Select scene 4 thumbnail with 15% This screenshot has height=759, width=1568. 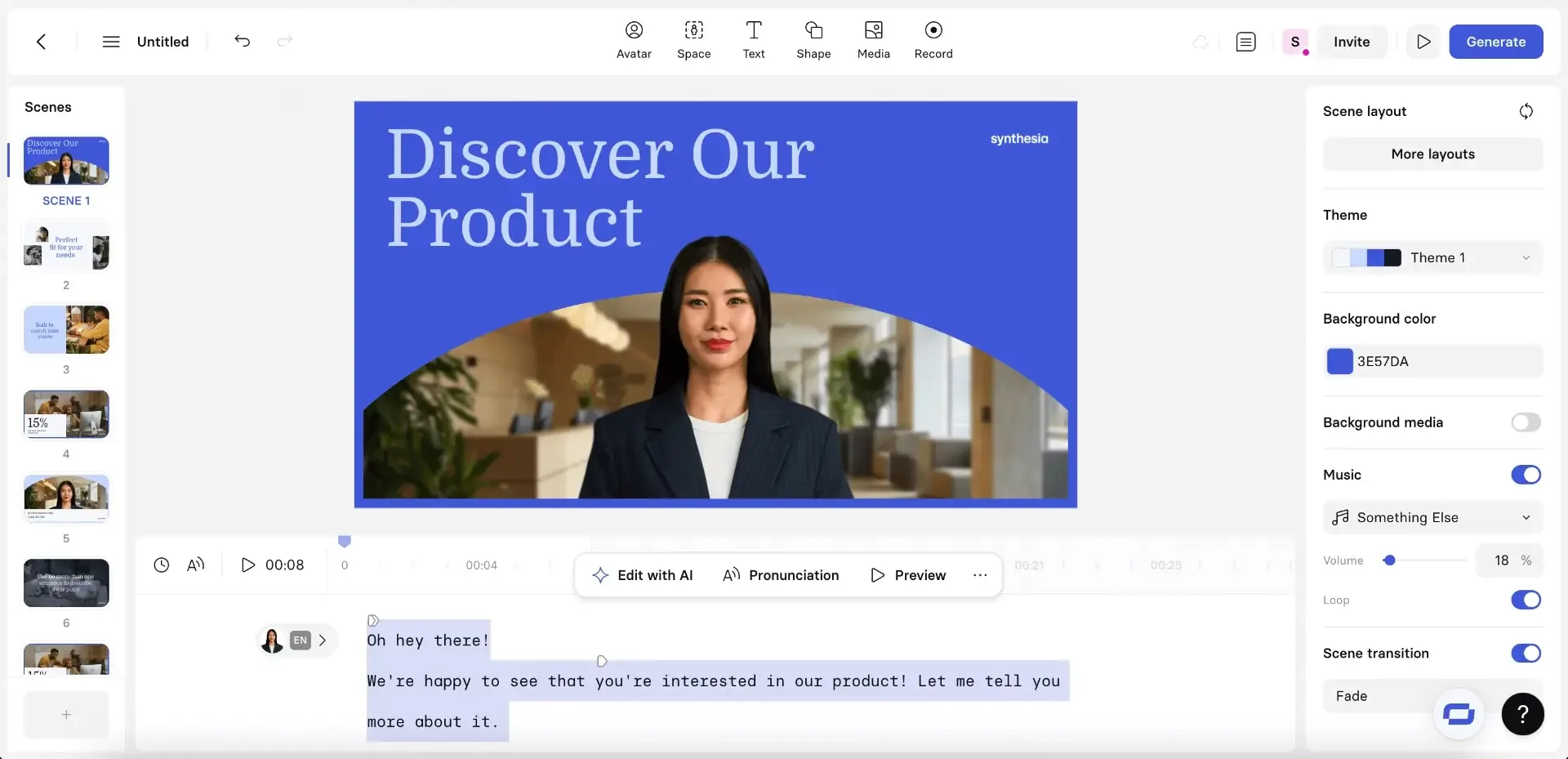click(66, 414)
